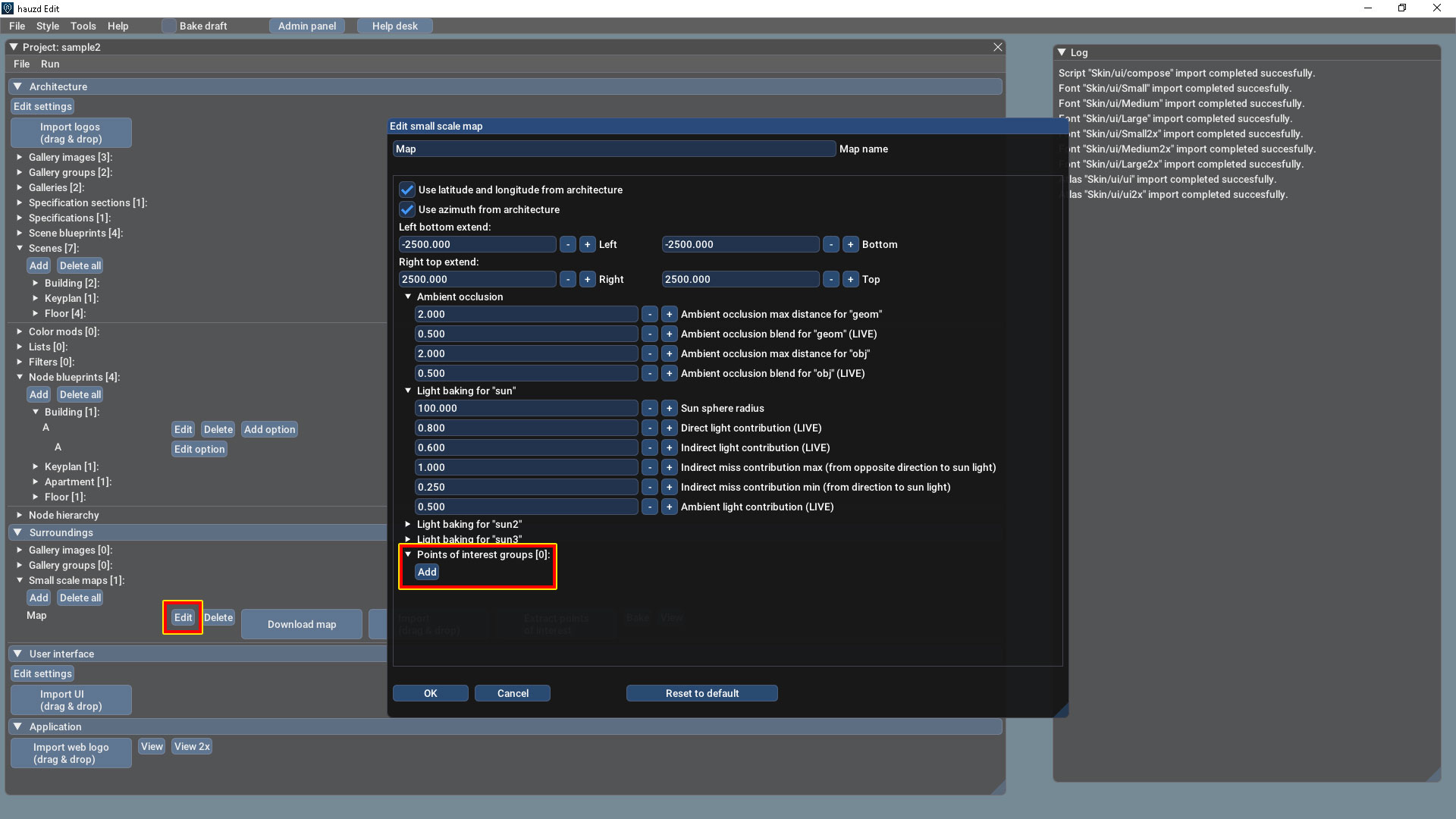Image resolution: width=1456 pixels, height=819 pixels.
Task: Collapse the Log panel triangle
Action: 1062,52
